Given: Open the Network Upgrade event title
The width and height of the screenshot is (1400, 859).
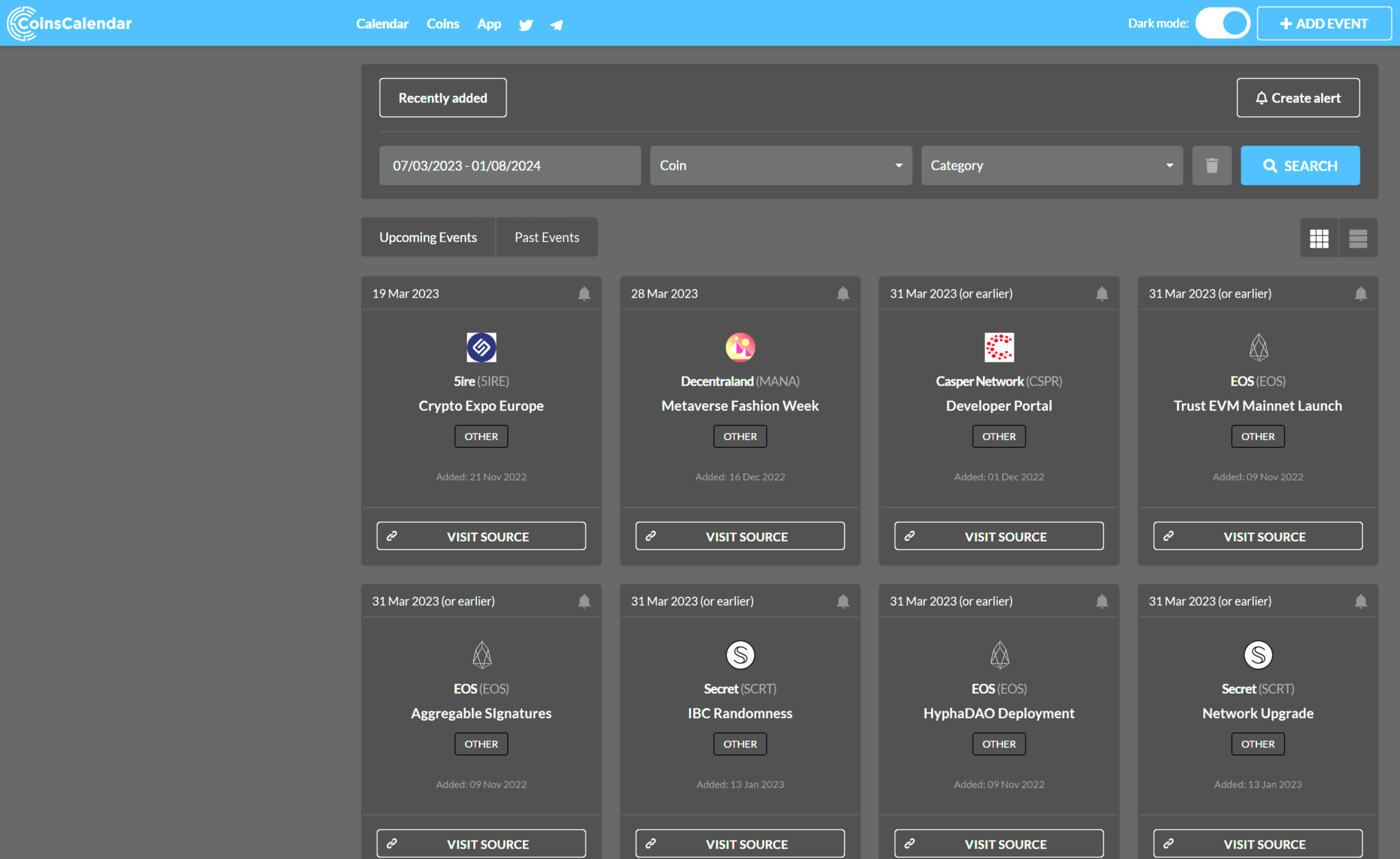Looking at the screenshot, I should [x=1258, y=713].
